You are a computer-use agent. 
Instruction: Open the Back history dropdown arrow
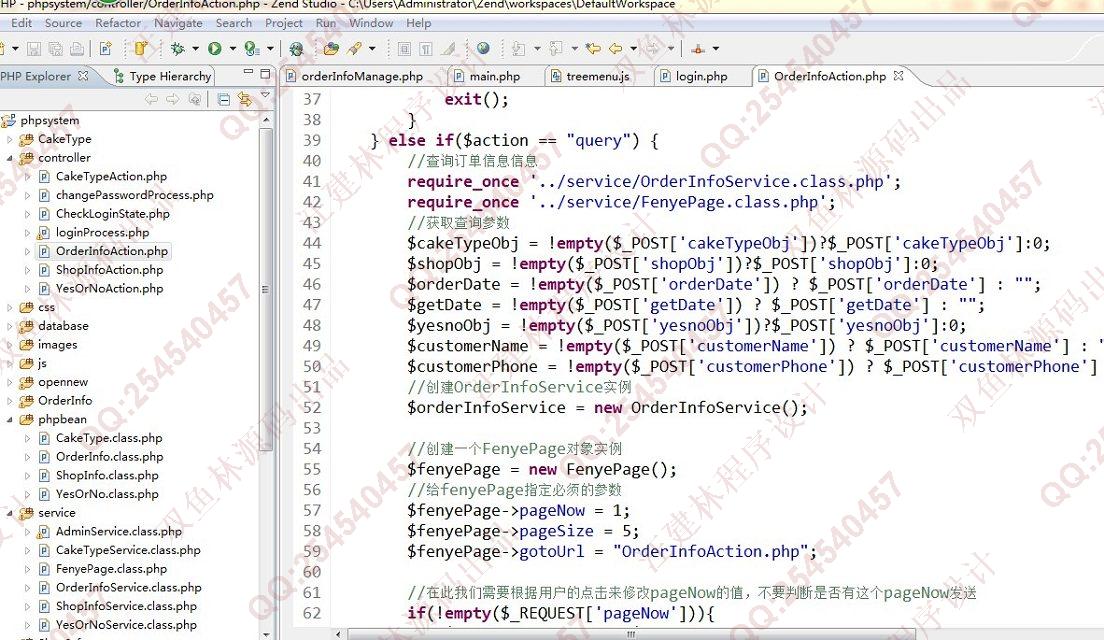[634, 49]
